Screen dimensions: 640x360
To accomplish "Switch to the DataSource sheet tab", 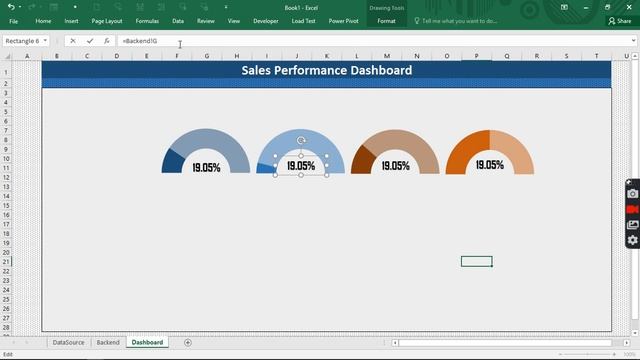I will click(x=68, y=342).
